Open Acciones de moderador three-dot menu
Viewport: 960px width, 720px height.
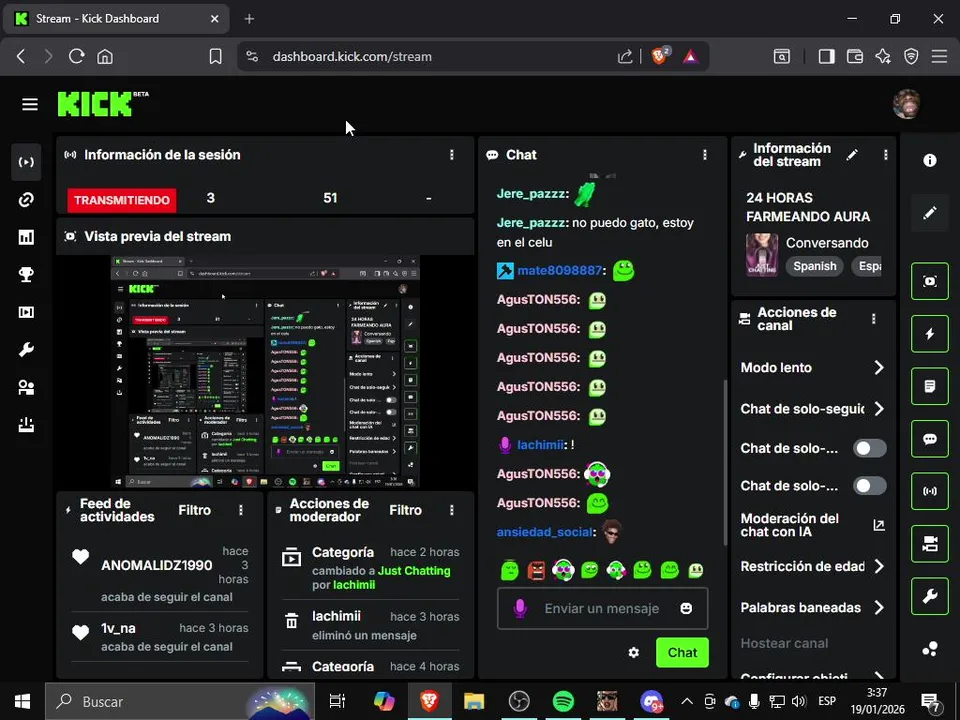click(x=452, y=510)
